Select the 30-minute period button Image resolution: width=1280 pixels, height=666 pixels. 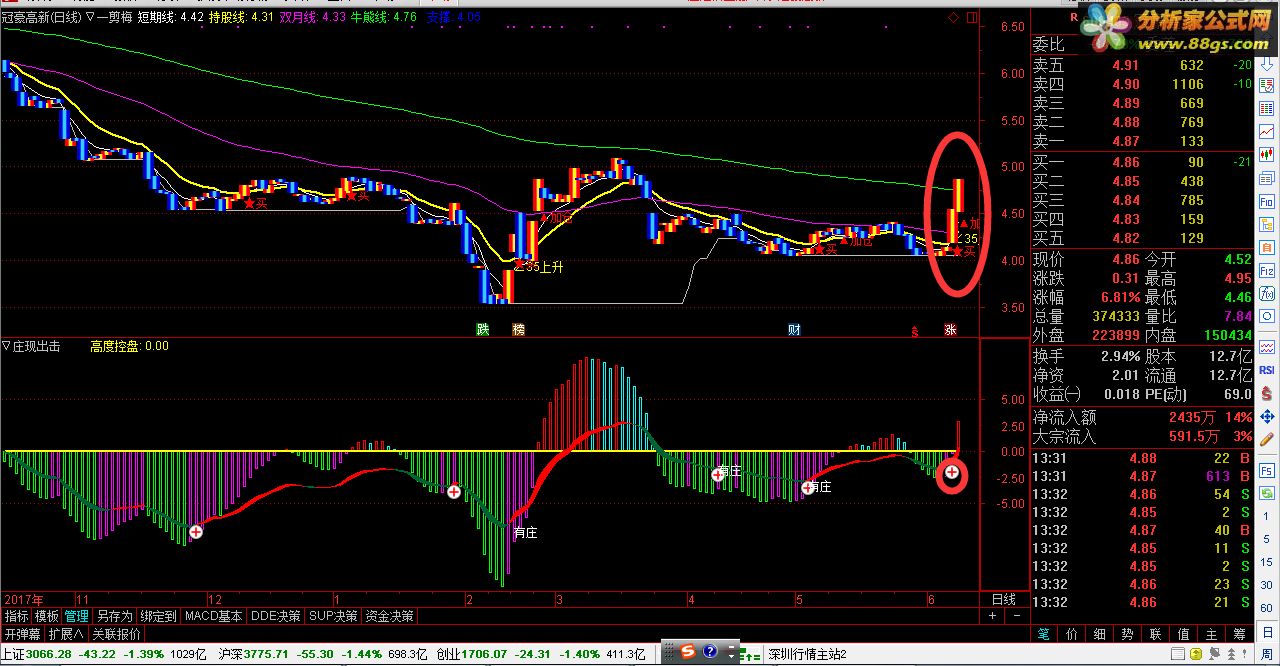pos(1265,585)
